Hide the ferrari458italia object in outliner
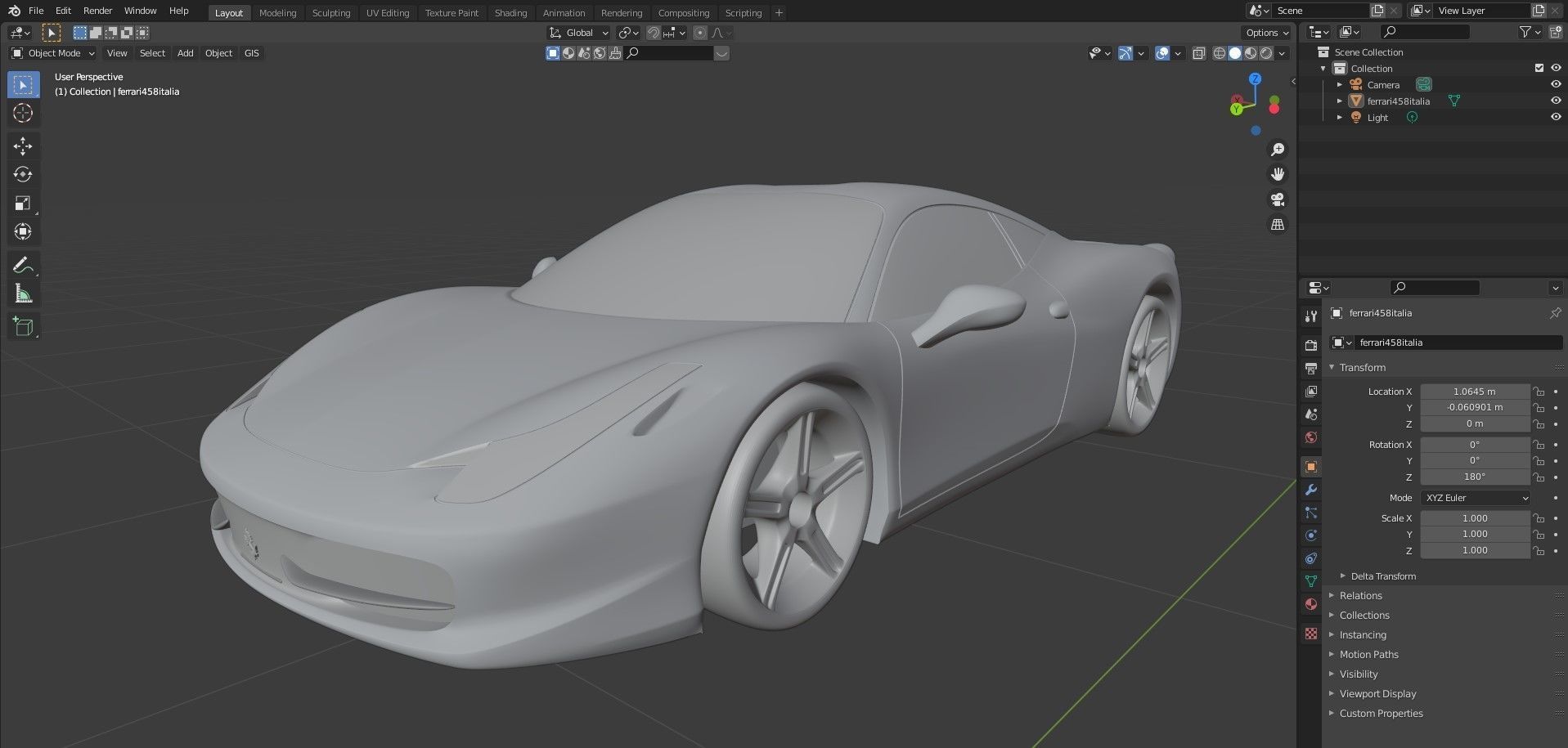Viewport: 1568px width, 748px height. click(x=1556, y=101)
